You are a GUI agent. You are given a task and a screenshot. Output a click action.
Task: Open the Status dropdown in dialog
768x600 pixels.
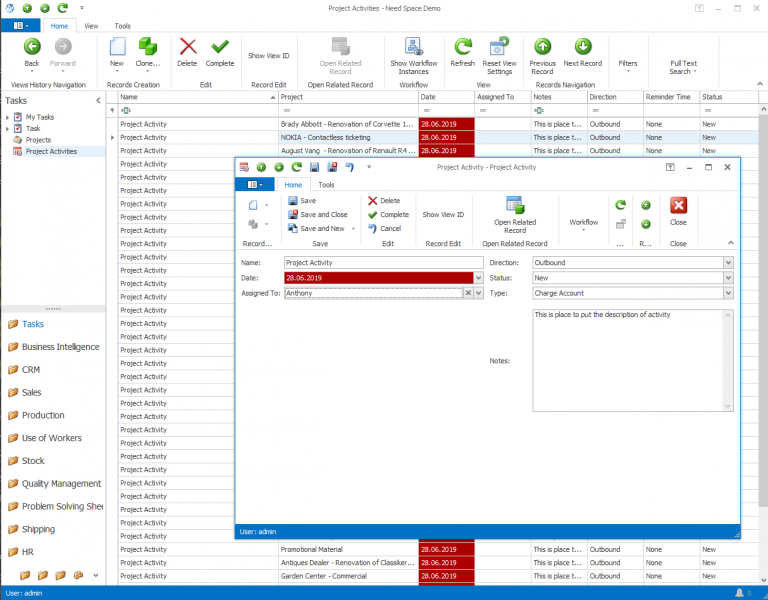728,278
